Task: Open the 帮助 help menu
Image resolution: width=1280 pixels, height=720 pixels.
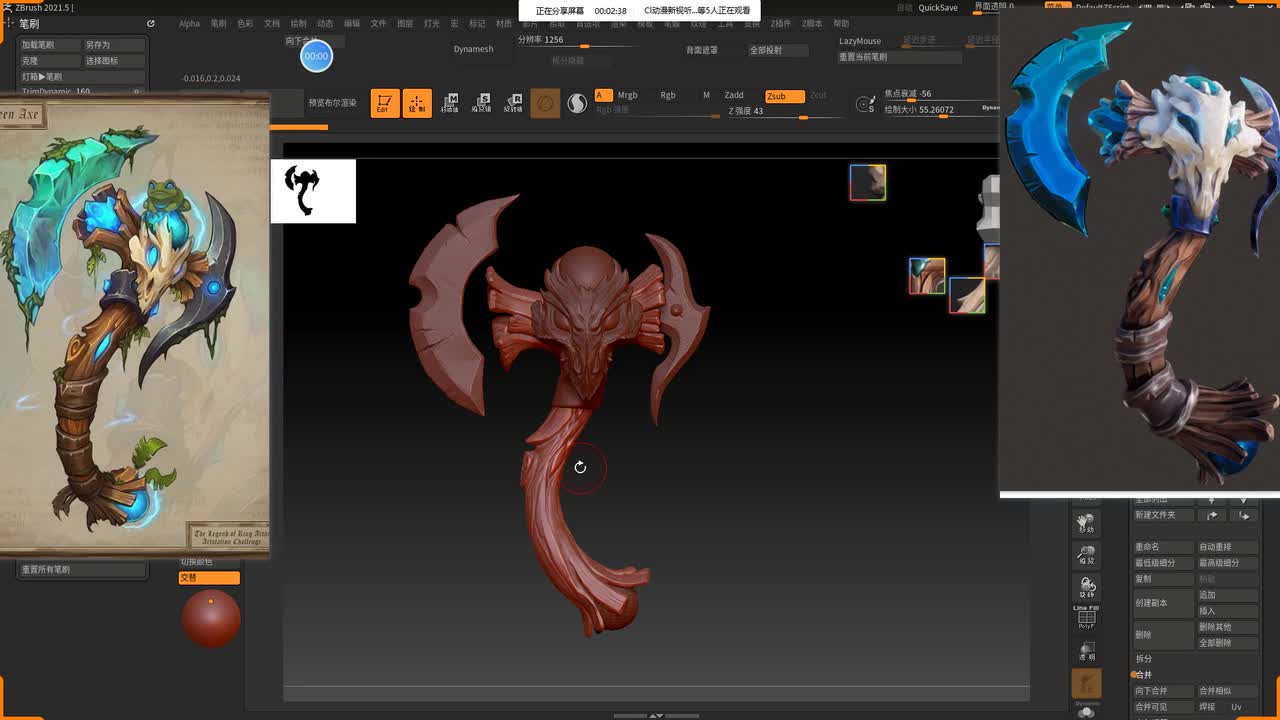Action: 841,23
